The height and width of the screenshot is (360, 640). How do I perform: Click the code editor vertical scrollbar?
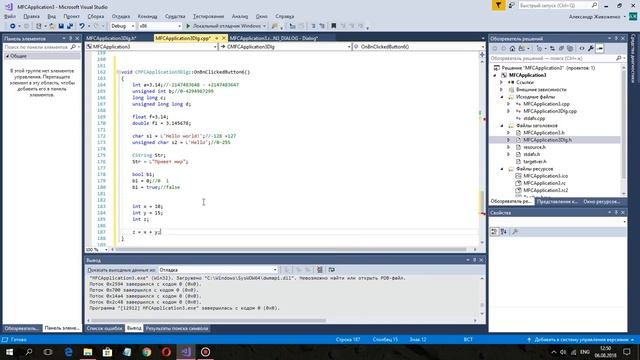coord(482,201)
